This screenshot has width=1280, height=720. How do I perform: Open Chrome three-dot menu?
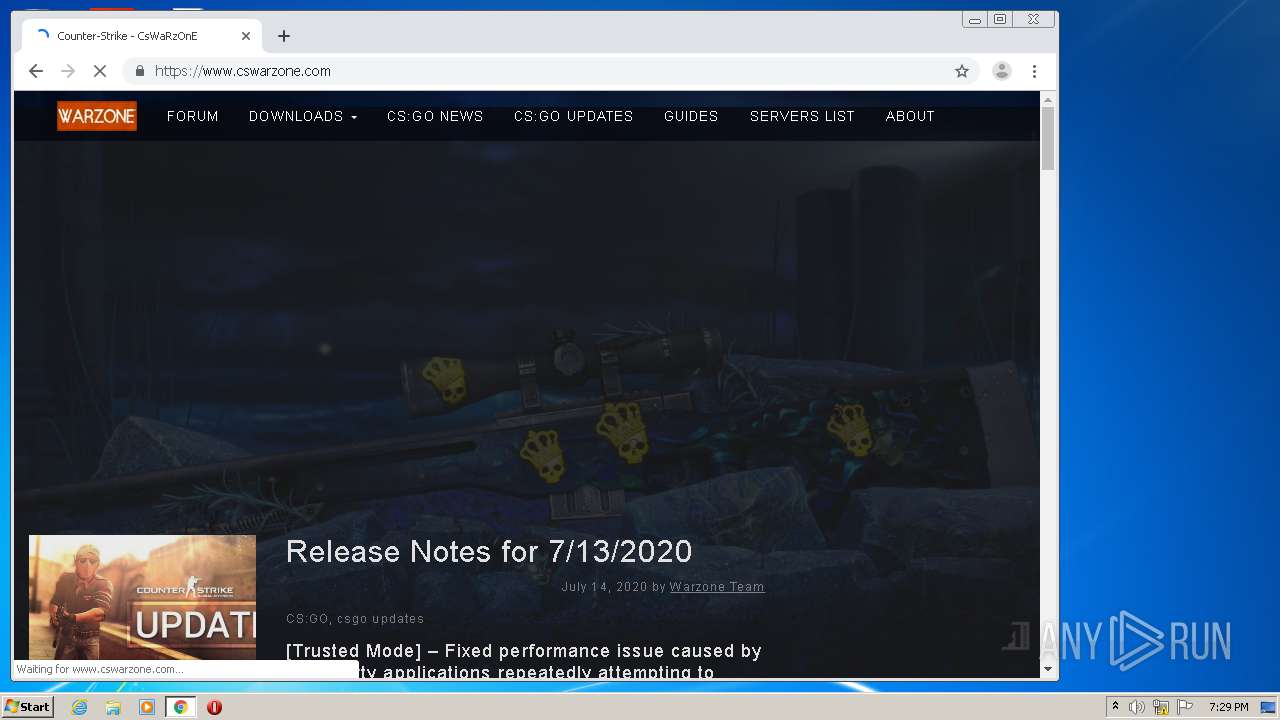[1034, 71]
